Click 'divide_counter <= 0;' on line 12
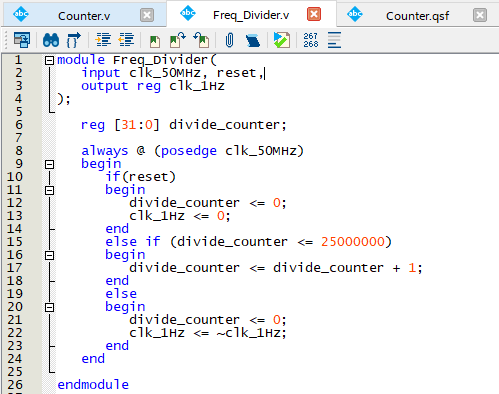Viewport: 499px width, 394px height. [208, 203]
